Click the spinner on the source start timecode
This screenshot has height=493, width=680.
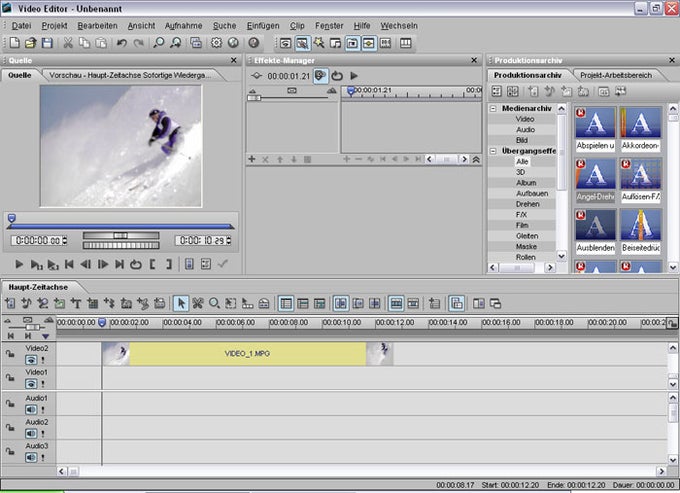pos(65,240)
